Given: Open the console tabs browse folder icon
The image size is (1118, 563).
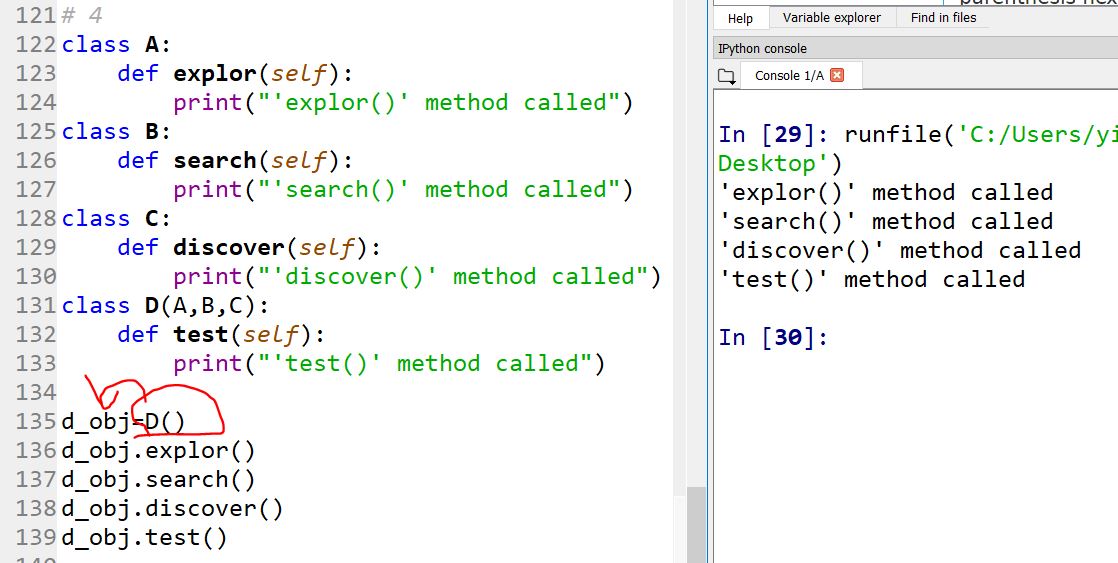Looking at the screenshot, I should pos(726,76).
